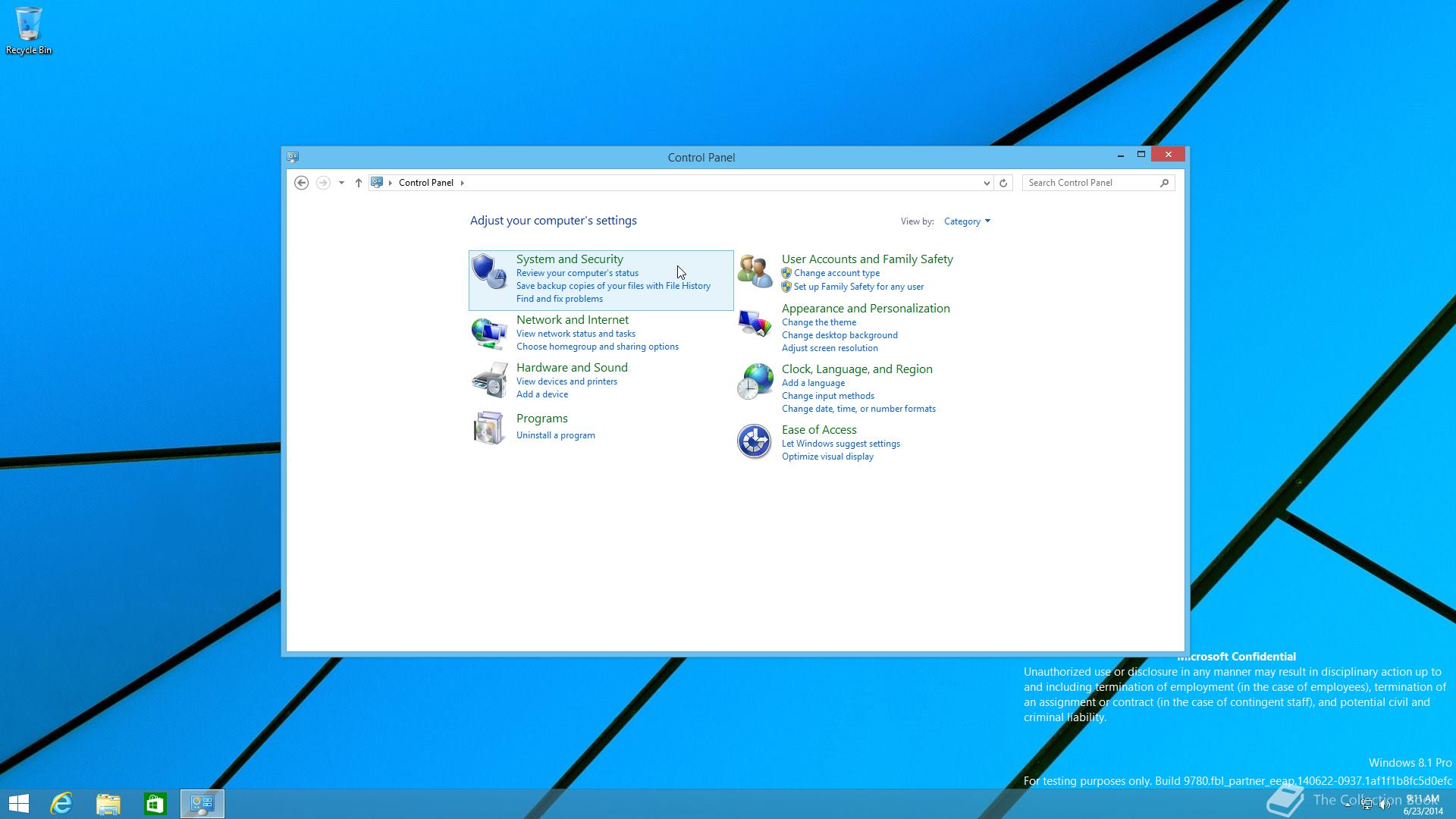Open the View by Category dropdown
This screenshot has height=819, width=1456.
(x=967, y=221)
